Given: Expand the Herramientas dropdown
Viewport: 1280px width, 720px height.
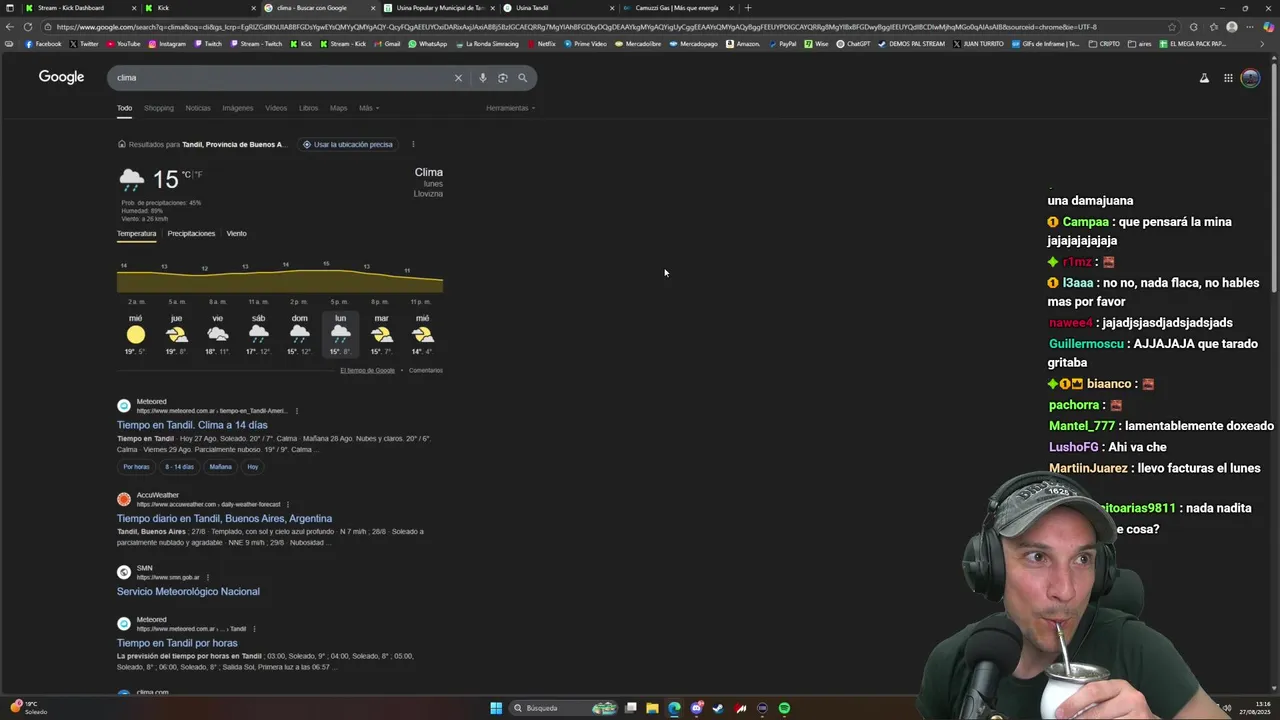Looking at the screenshot, I should [510, 108].
